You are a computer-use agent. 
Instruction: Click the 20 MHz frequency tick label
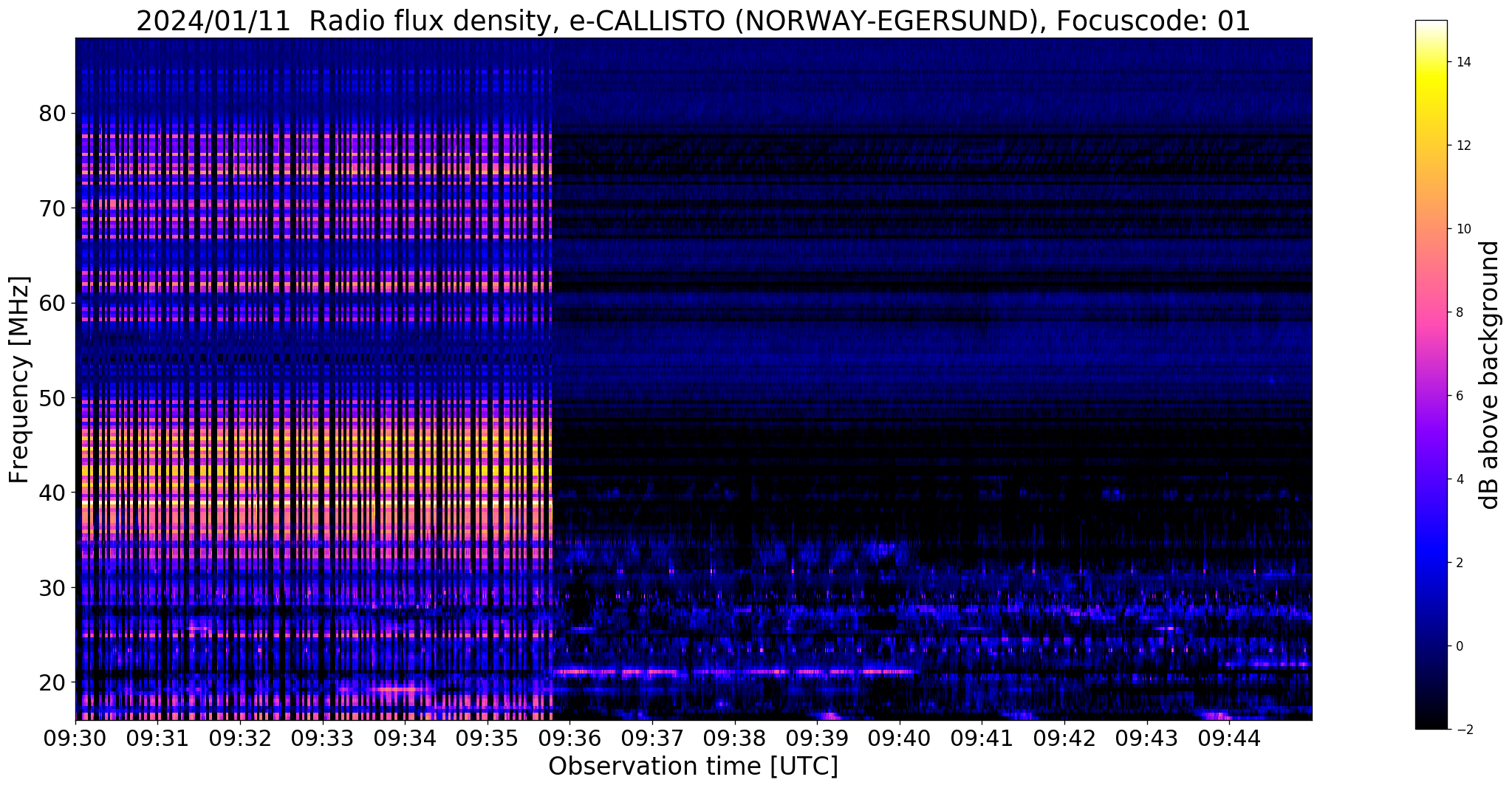(x=52, y=682)
